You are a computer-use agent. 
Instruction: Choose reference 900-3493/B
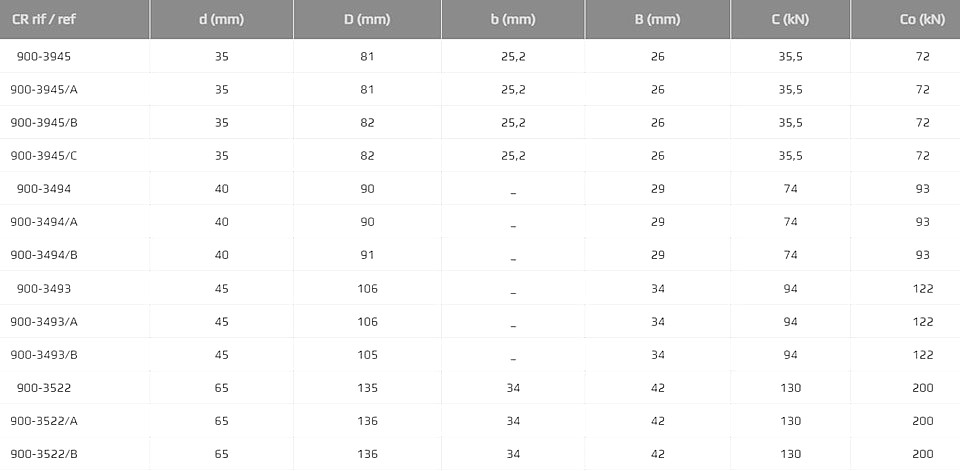(x=44, y=355)
